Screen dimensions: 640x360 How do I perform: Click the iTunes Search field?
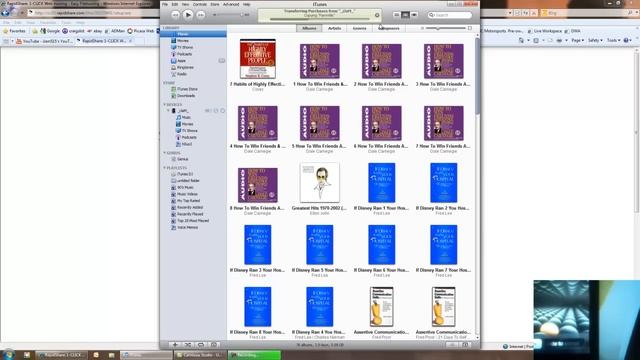[x=450, y=15]
